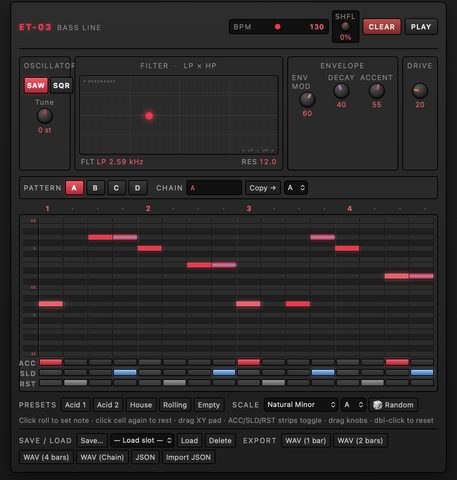457x480 pixels.
Task: Switch to pattern B
Action: pos(95,188)
